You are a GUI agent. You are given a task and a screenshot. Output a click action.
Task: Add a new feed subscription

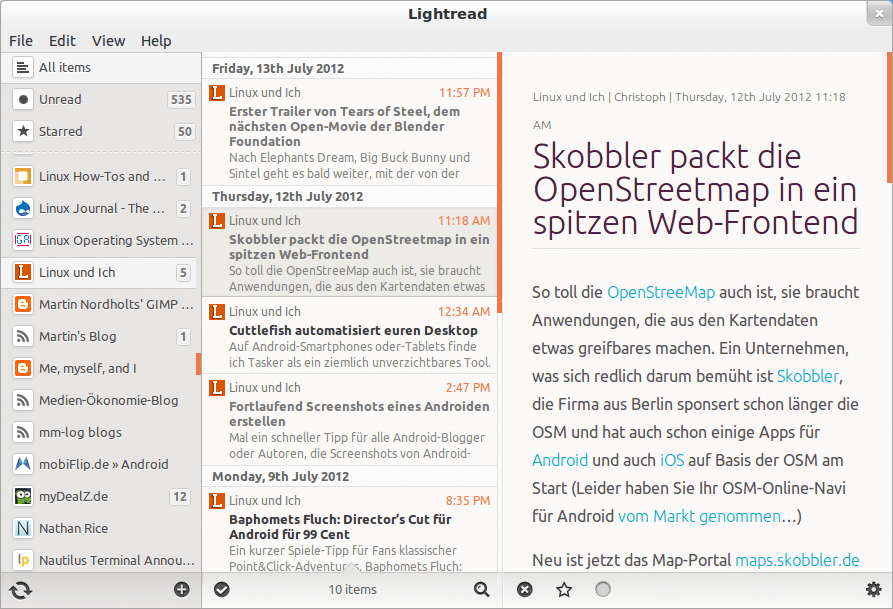182,590
